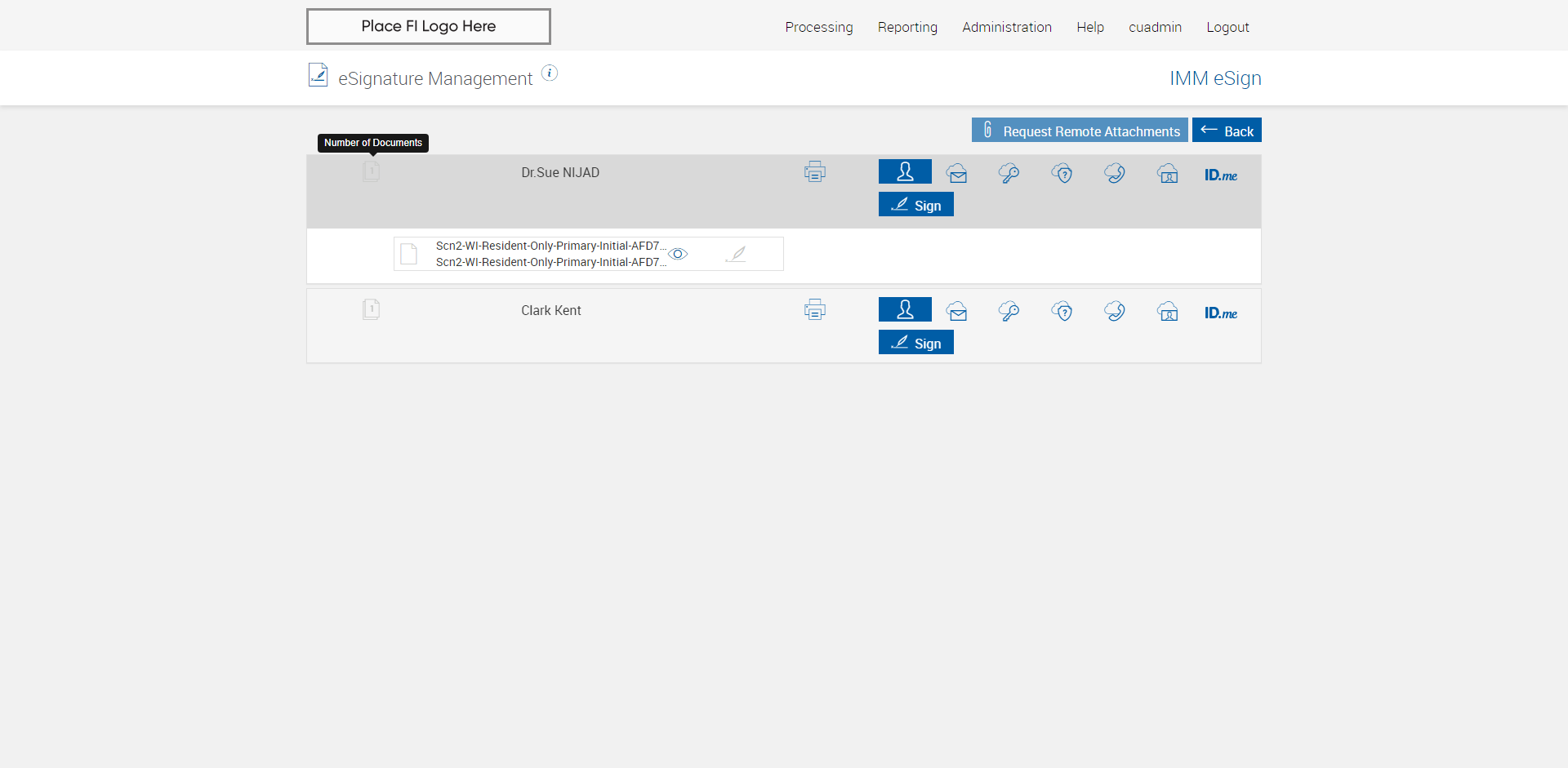Select in-person signing for Clark Kent
Viewport: 1568px width, 768px height.
pos(905,309)
